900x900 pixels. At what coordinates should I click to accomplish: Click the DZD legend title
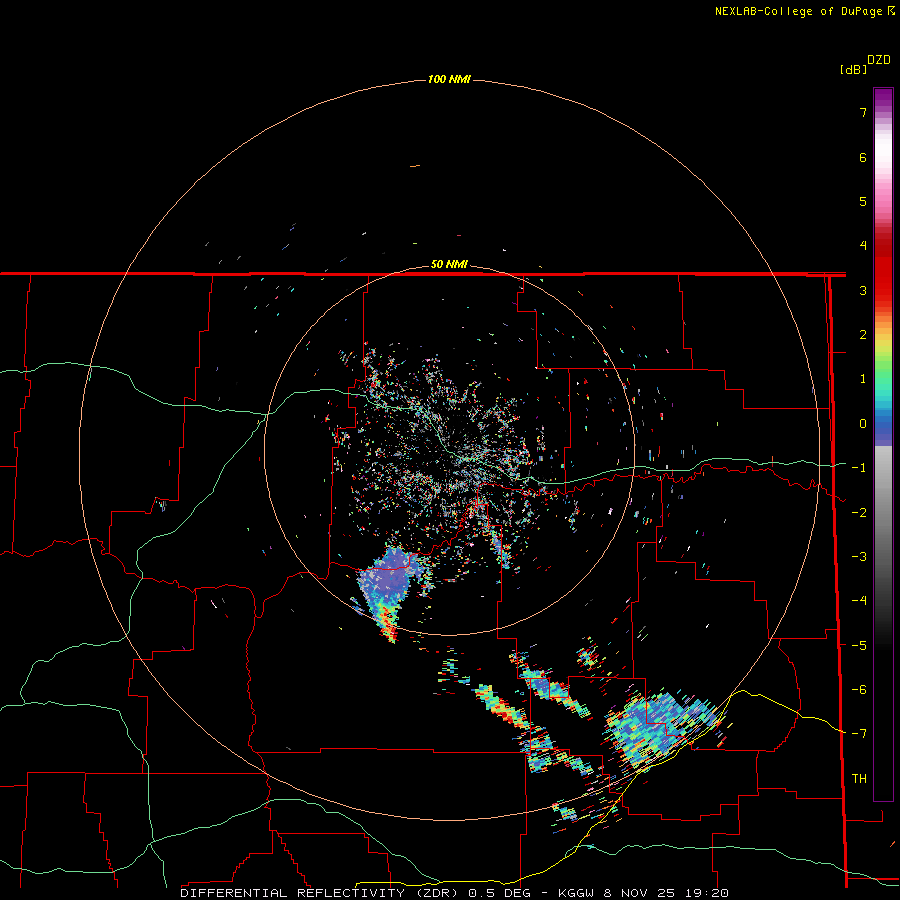point(879,60)
